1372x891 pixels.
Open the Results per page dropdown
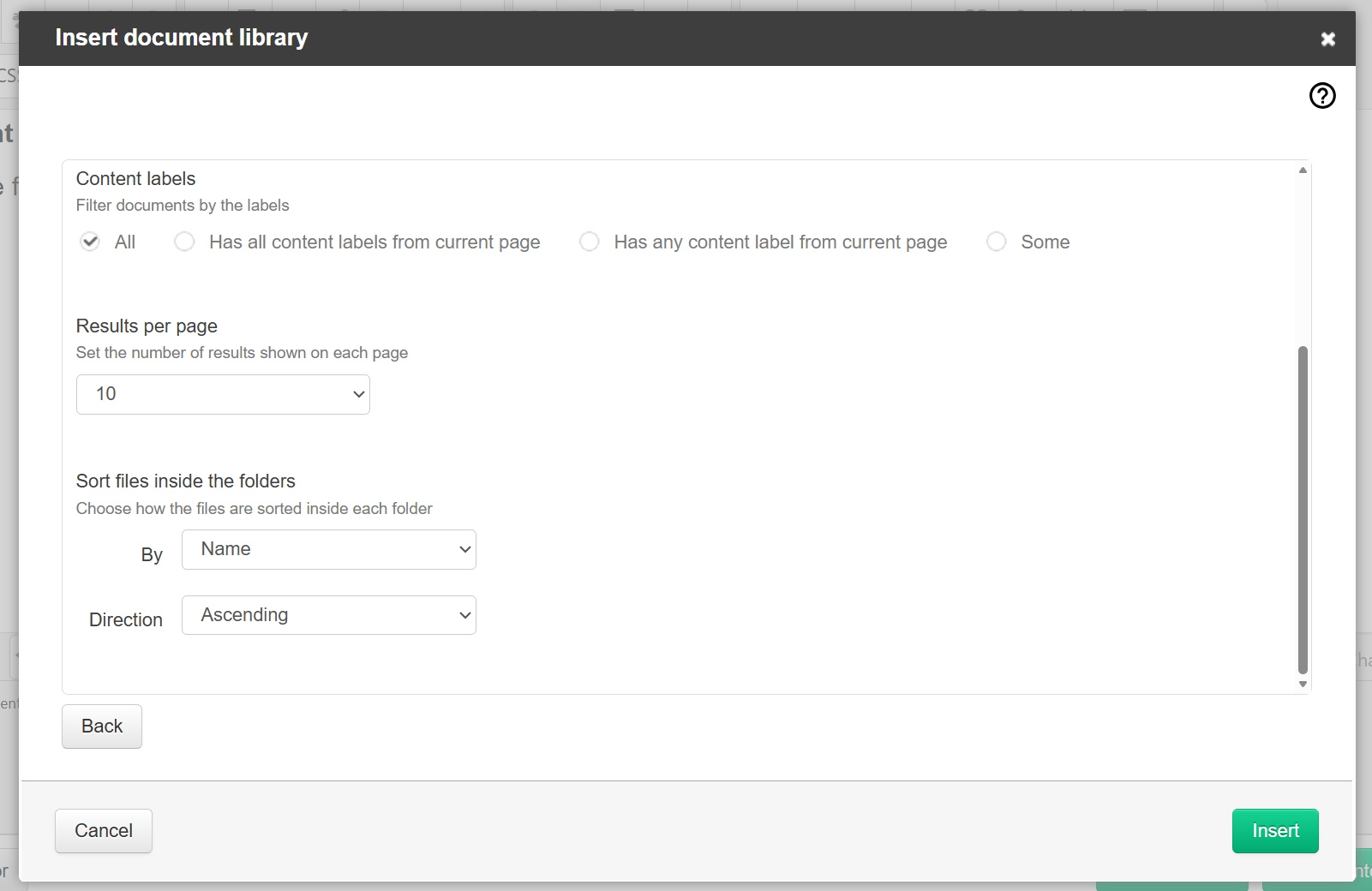click(x=223, y=394)
